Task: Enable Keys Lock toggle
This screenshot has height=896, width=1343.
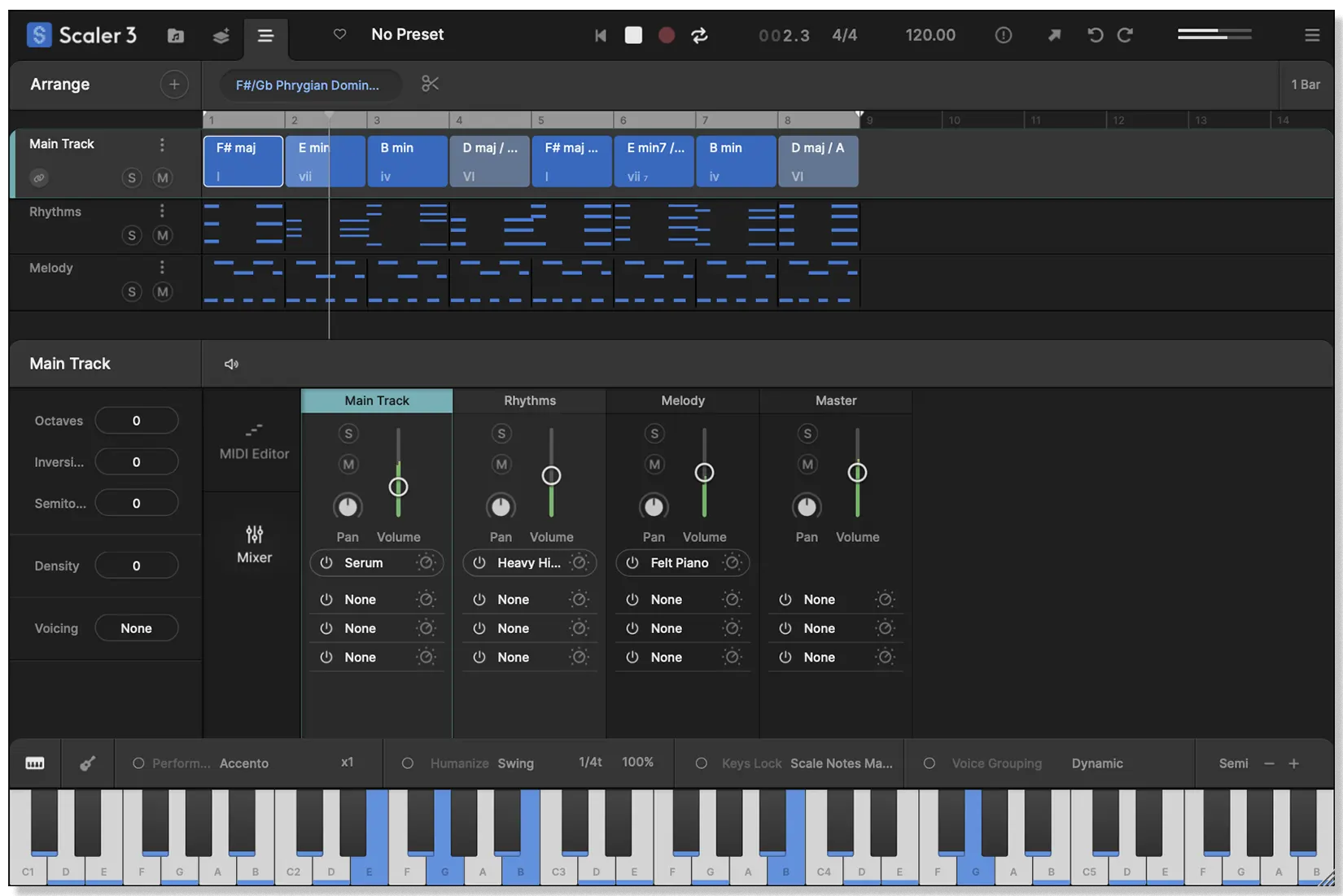Action: (701, 763)
